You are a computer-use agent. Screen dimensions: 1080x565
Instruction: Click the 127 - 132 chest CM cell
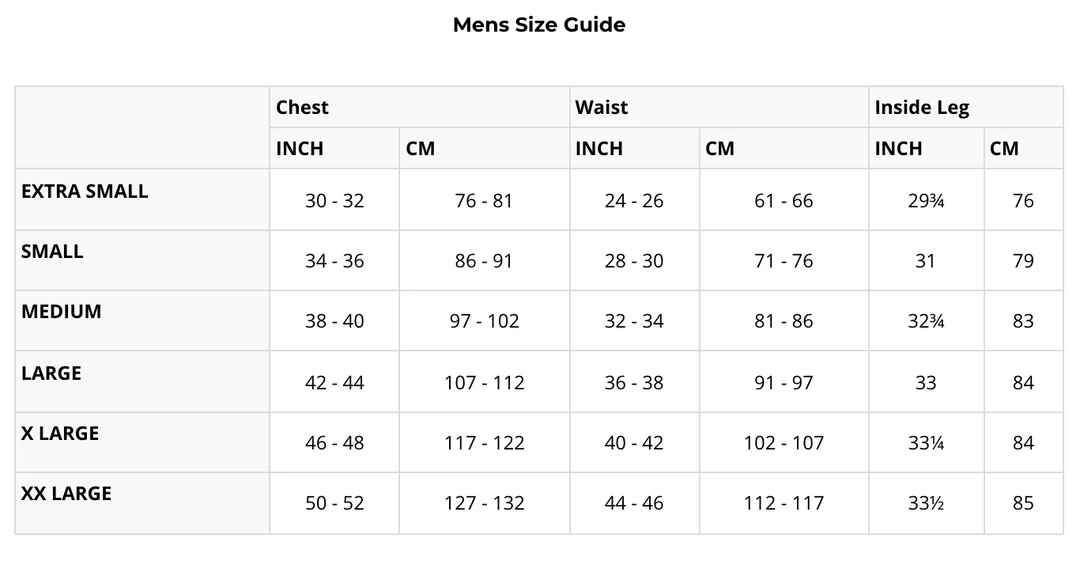click(x=484, y=504)
